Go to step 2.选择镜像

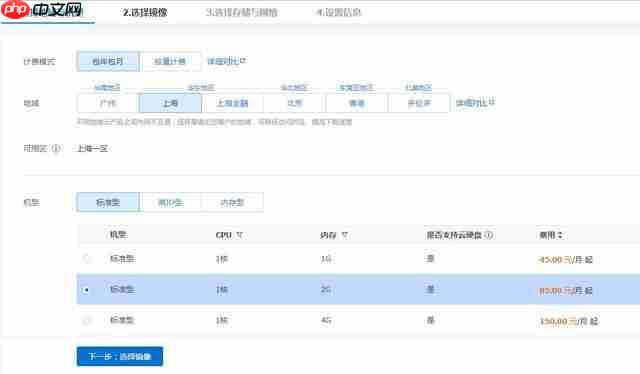pyautogui.click(x=145, y=12)
